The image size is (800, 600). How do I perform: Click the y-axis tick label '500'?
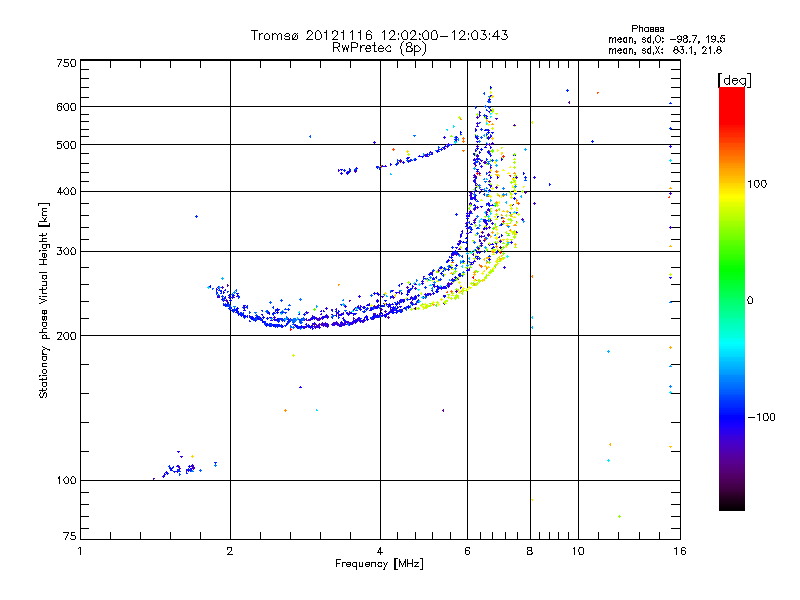coord(66,145)
